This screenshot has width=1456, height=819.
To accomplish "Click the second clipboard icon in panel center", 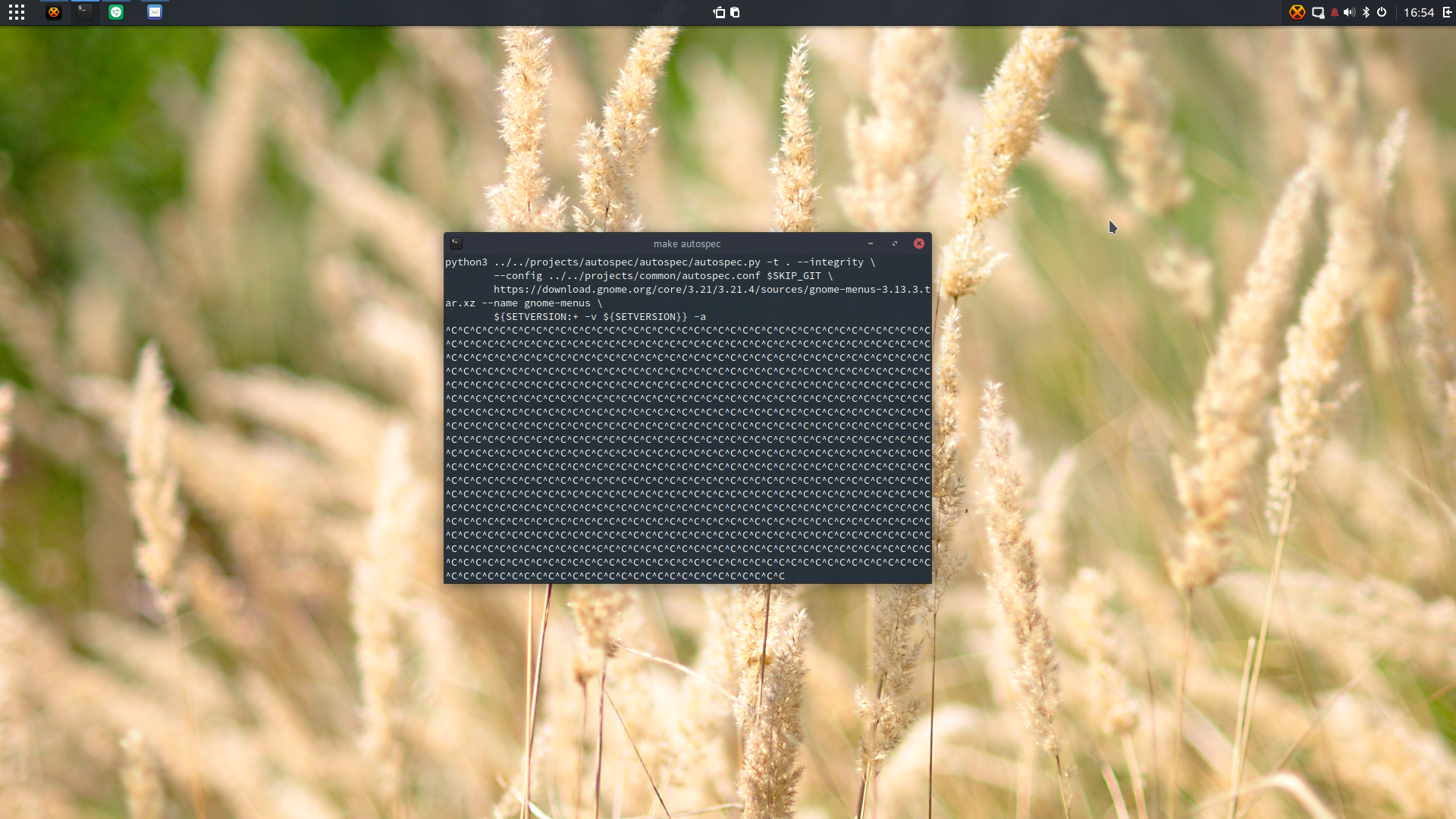I will [735, 12].
